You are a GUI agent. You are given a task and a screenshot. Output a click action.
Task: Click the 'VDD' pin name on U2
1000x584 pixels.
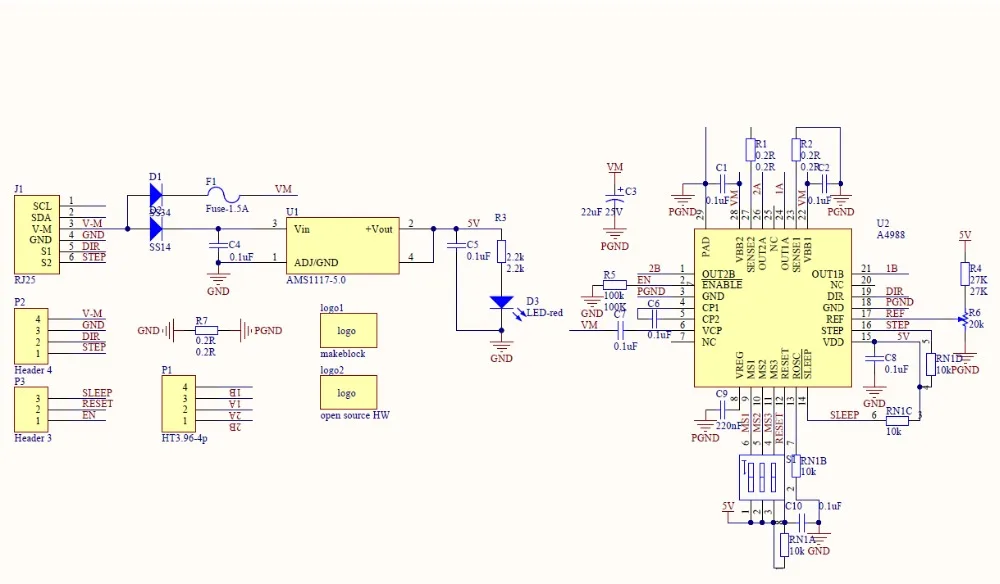point(833,342)
